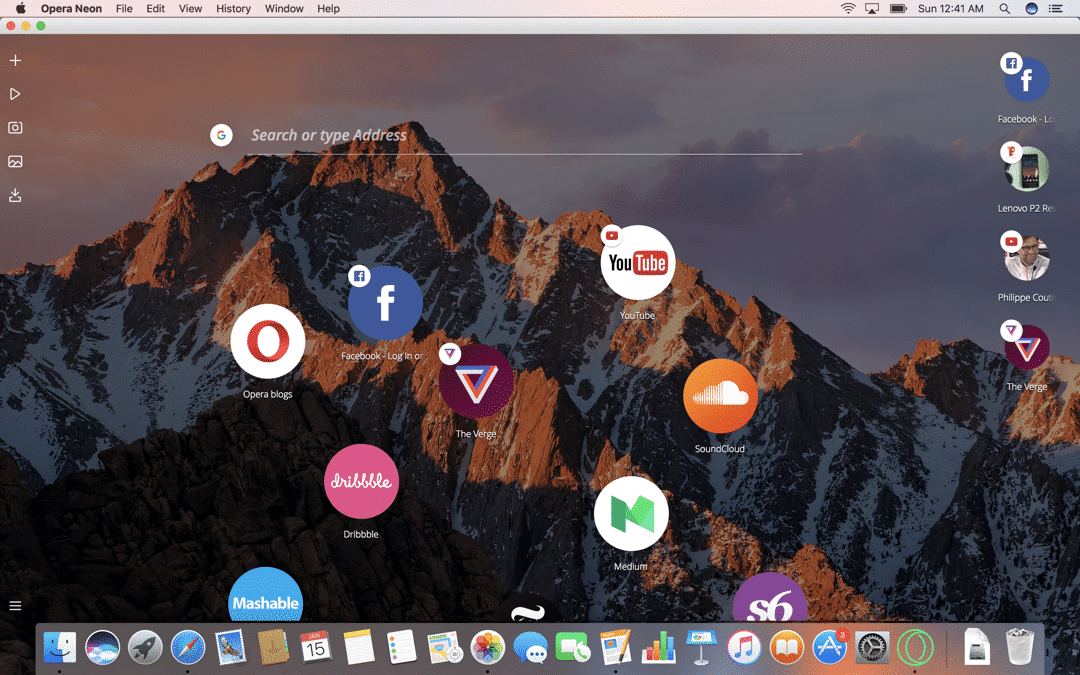Screen dimensions: 1080x675
Task: Open FaceTime from the Dock
Action: 572,647
